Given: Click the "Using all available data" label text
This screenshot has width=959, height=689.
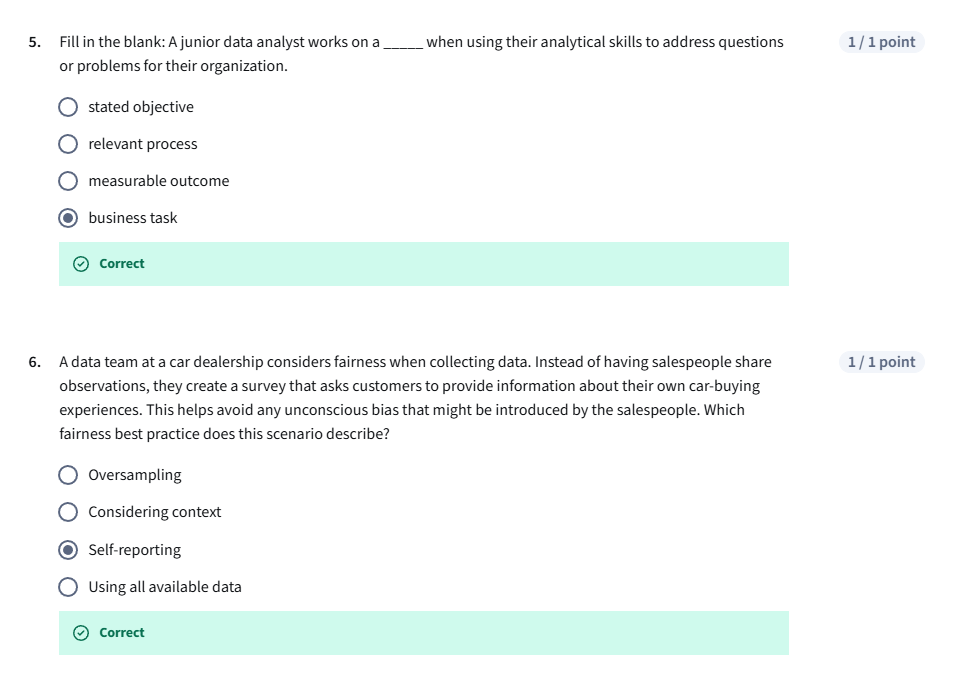Looking at the screenshot, I should [165, 587].
